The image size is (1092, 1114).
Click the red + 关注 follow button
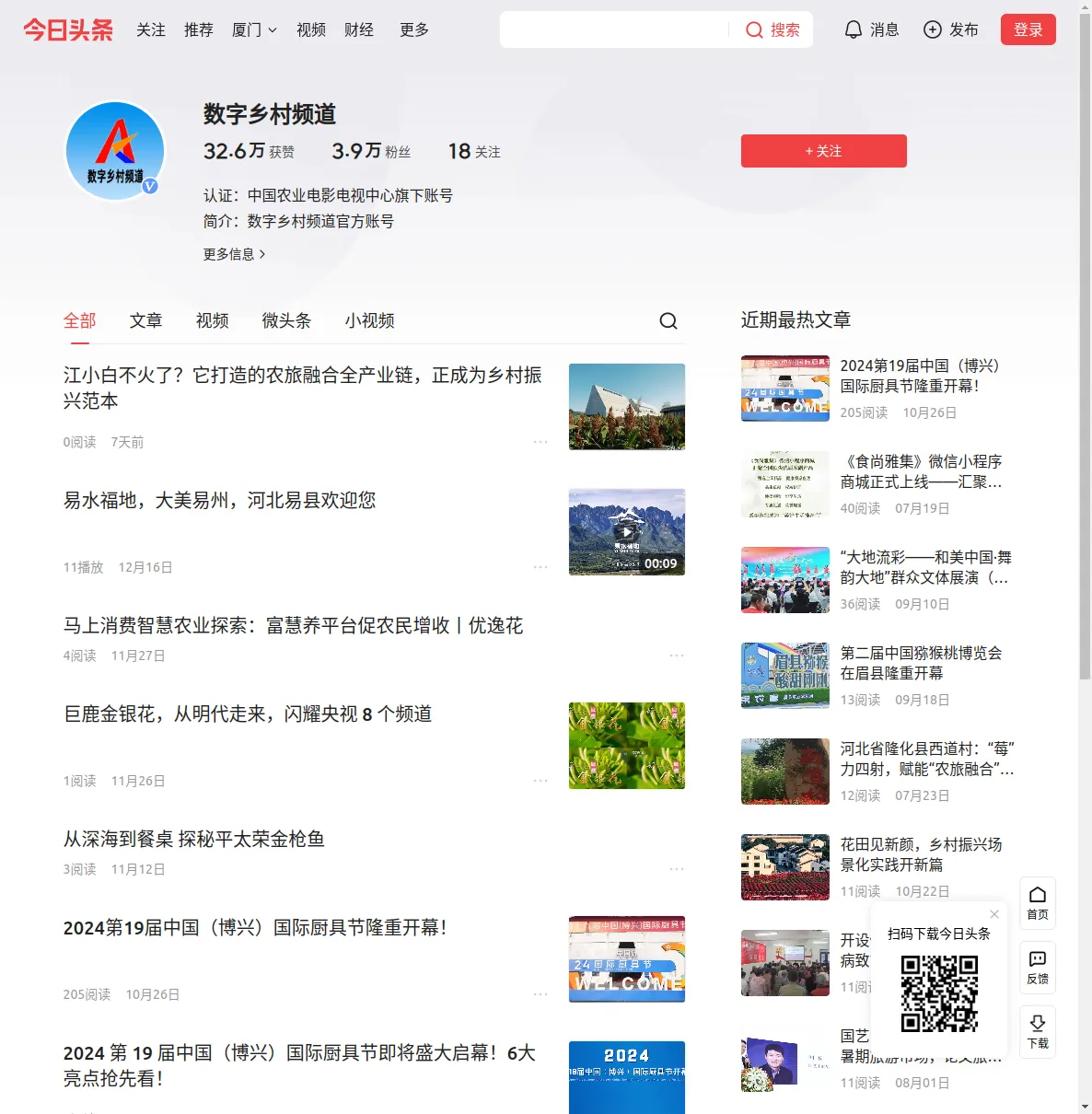click(x=824, y=151)
